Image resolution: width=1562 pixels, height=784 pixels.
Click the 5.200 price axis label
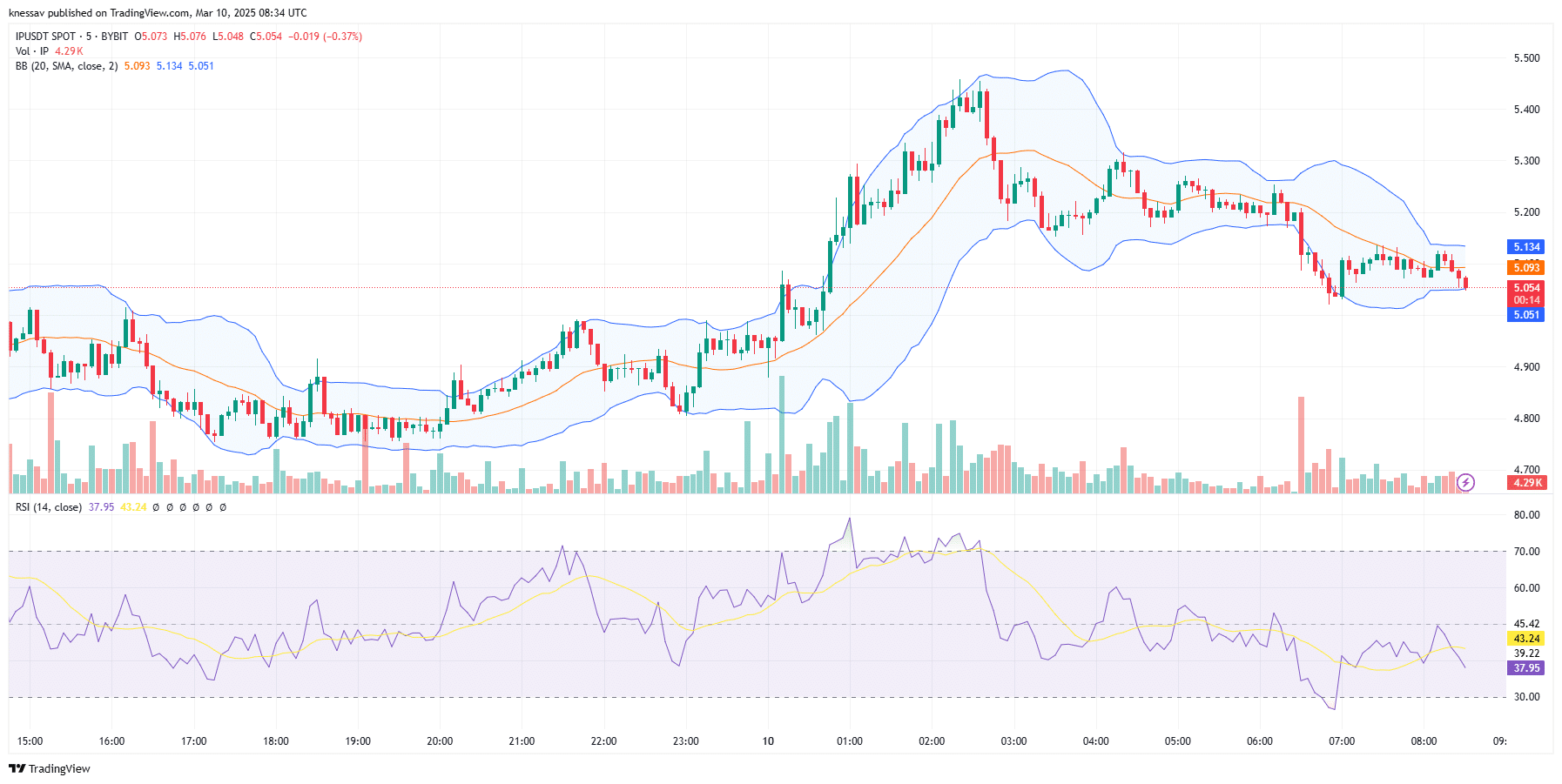tap(1526, 212)
